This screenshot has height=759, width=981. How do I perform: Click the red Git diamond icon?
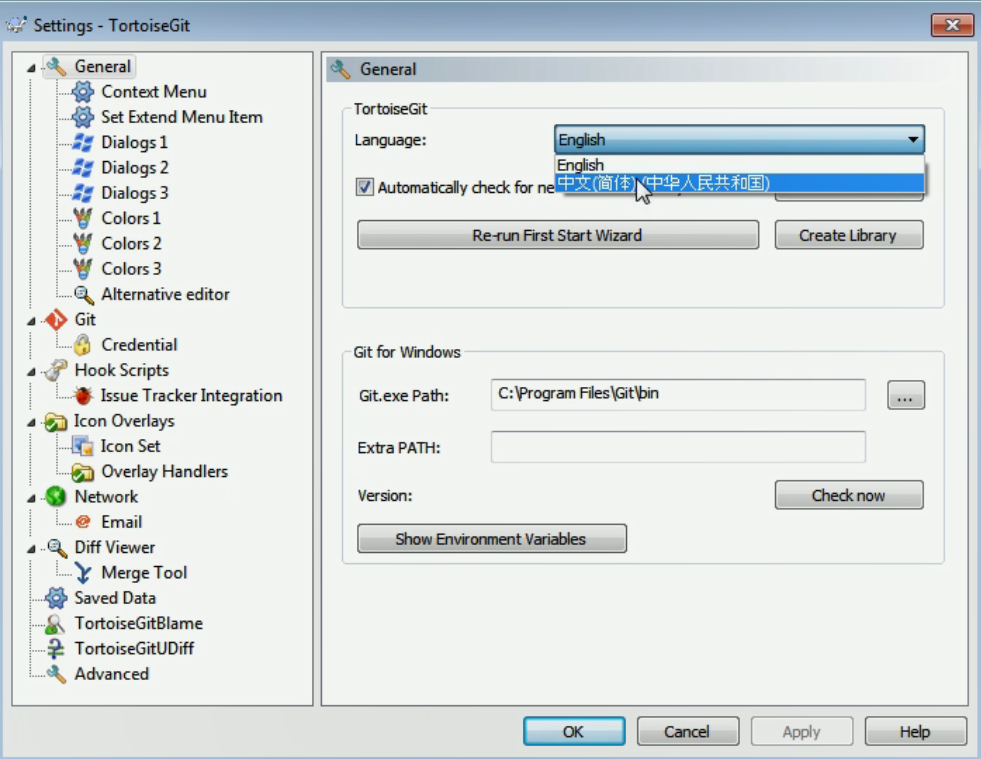click(56, 320)
